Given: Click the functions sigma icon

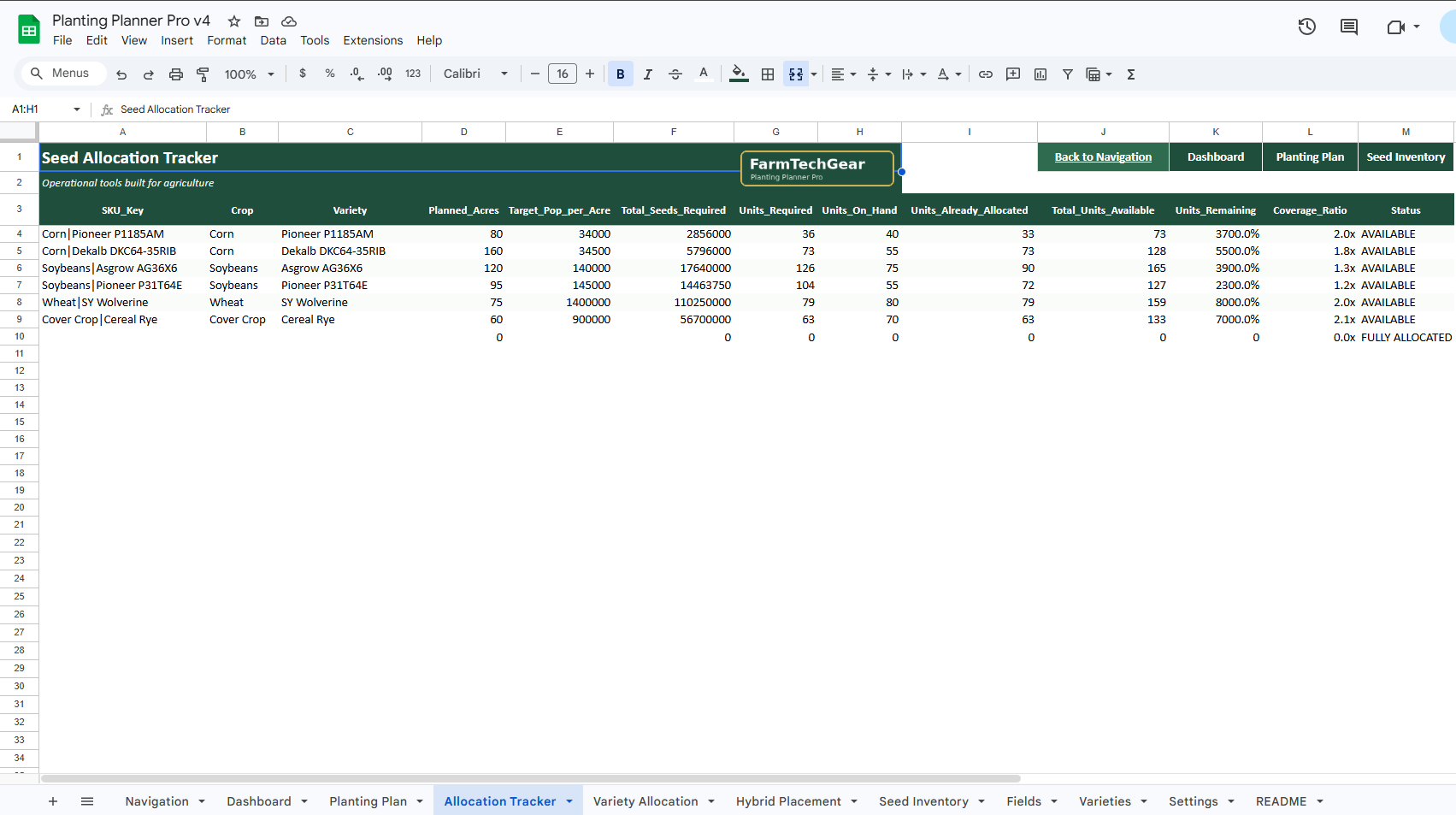Looking at the screenshot, I should tap(1130, 74).
